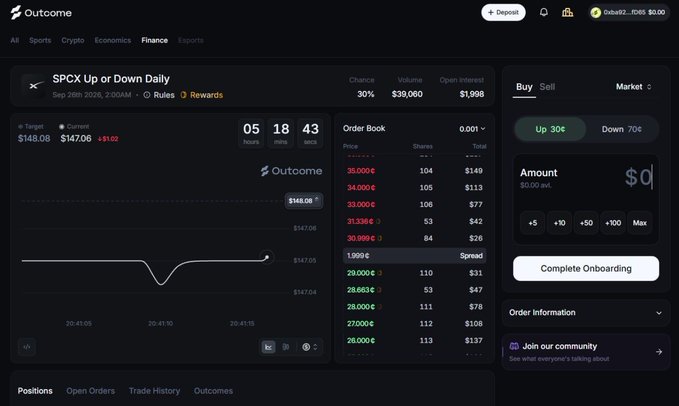This screenshot has width=679, height=406.
Task: Click the reward icon next to 29.000¢
Action: [x=379, y=273]
